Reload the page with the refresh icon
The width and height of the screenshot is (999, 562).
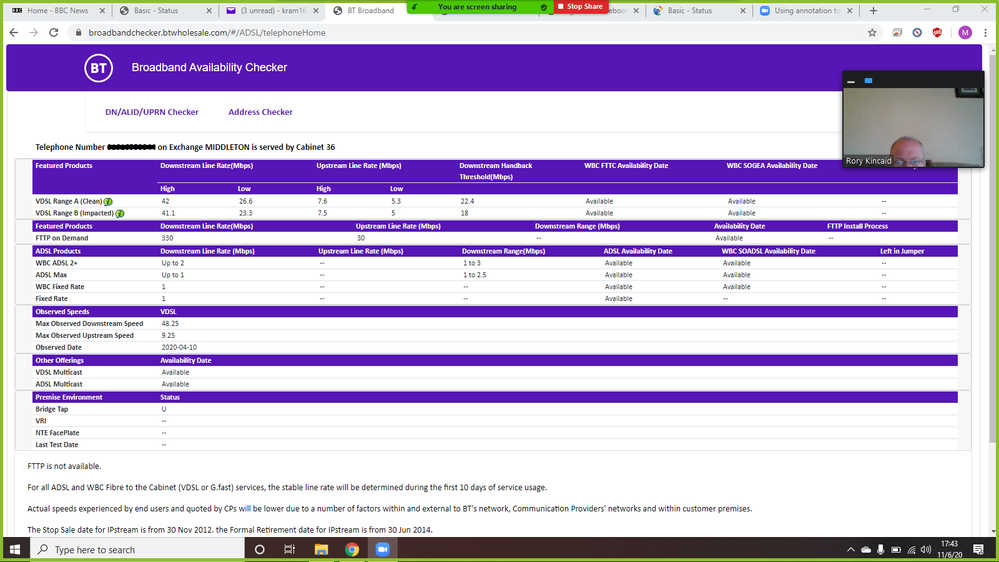coord(55,33)
